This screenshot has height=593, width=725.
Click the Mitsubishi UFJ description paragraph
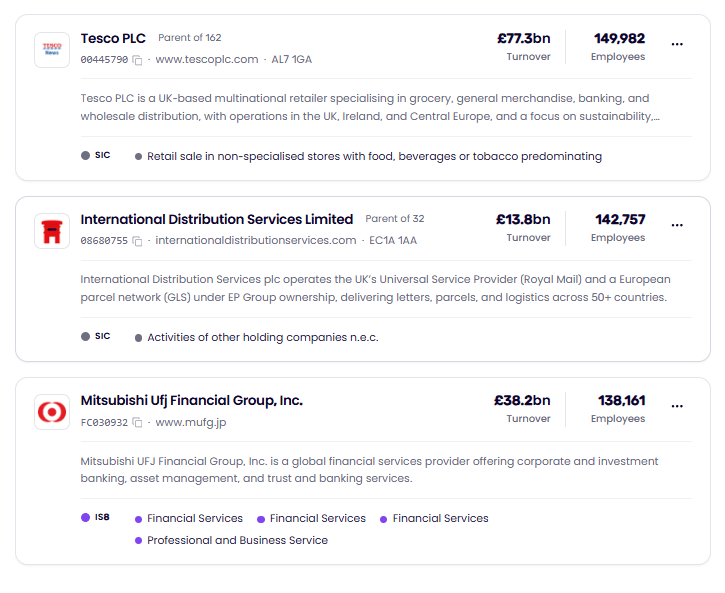point(369,470)
